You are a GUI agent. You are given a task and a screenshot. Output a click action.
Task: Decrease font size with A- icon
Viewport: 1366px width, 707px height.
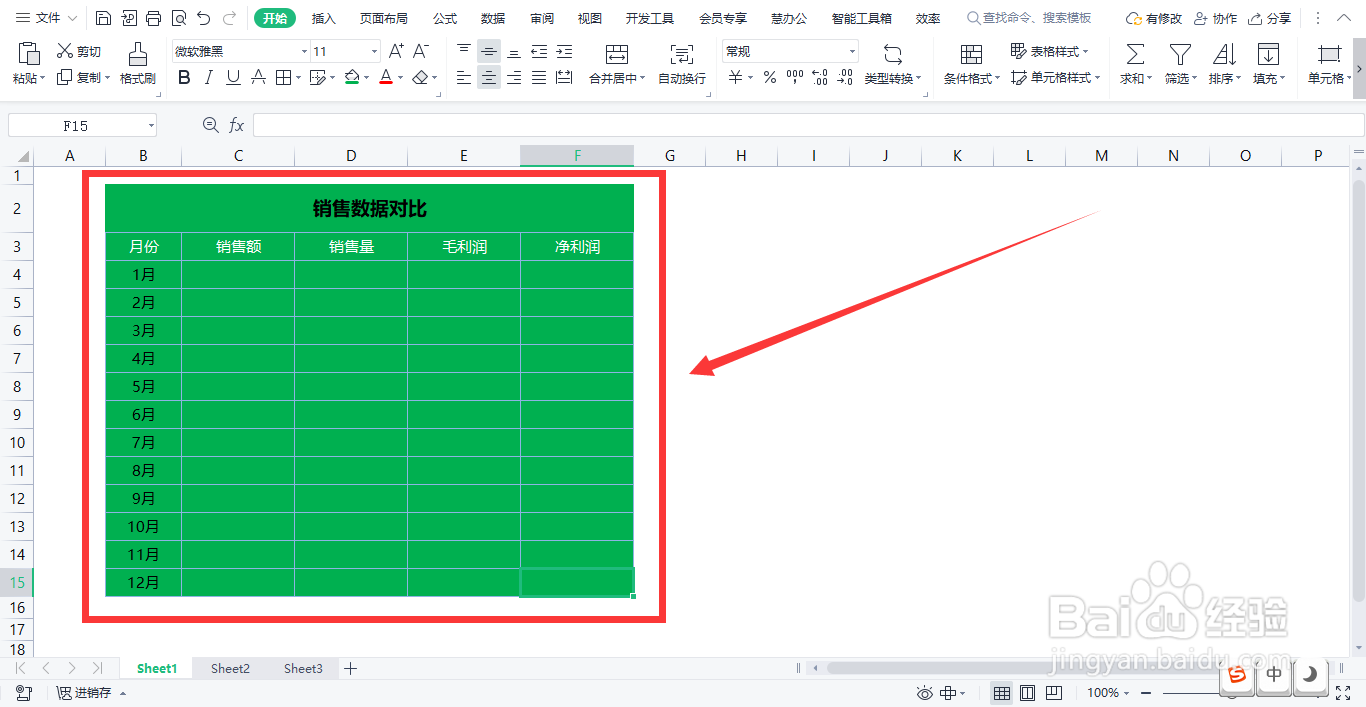(421, 51)
